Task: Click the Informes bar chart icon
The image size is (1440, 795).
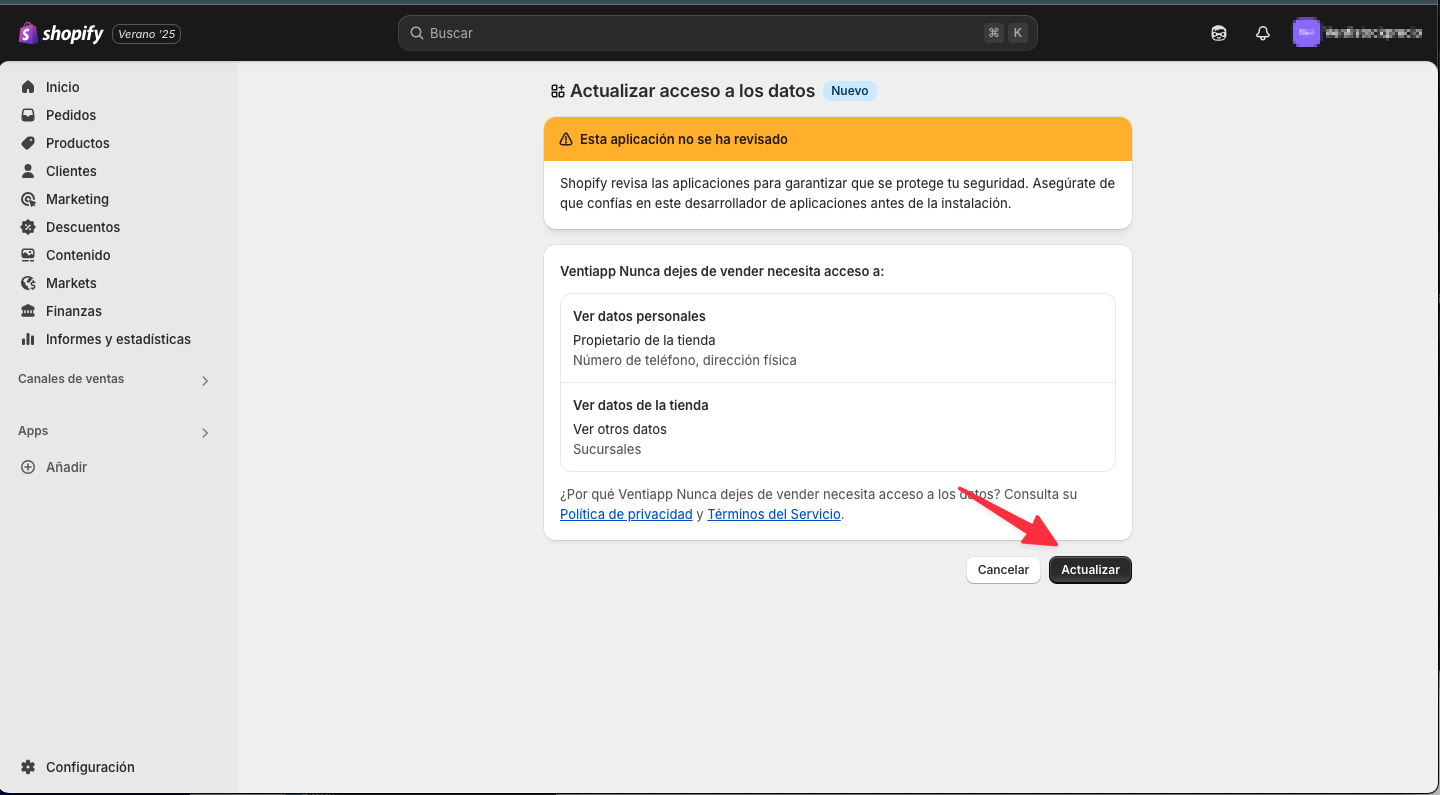Action: tap(28, 339)
